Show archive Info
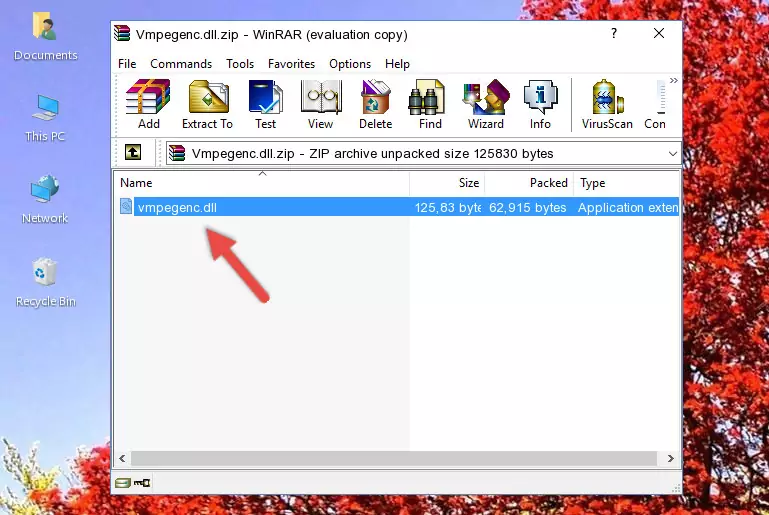Screen dimensions: 769x515 coord(540,104)
